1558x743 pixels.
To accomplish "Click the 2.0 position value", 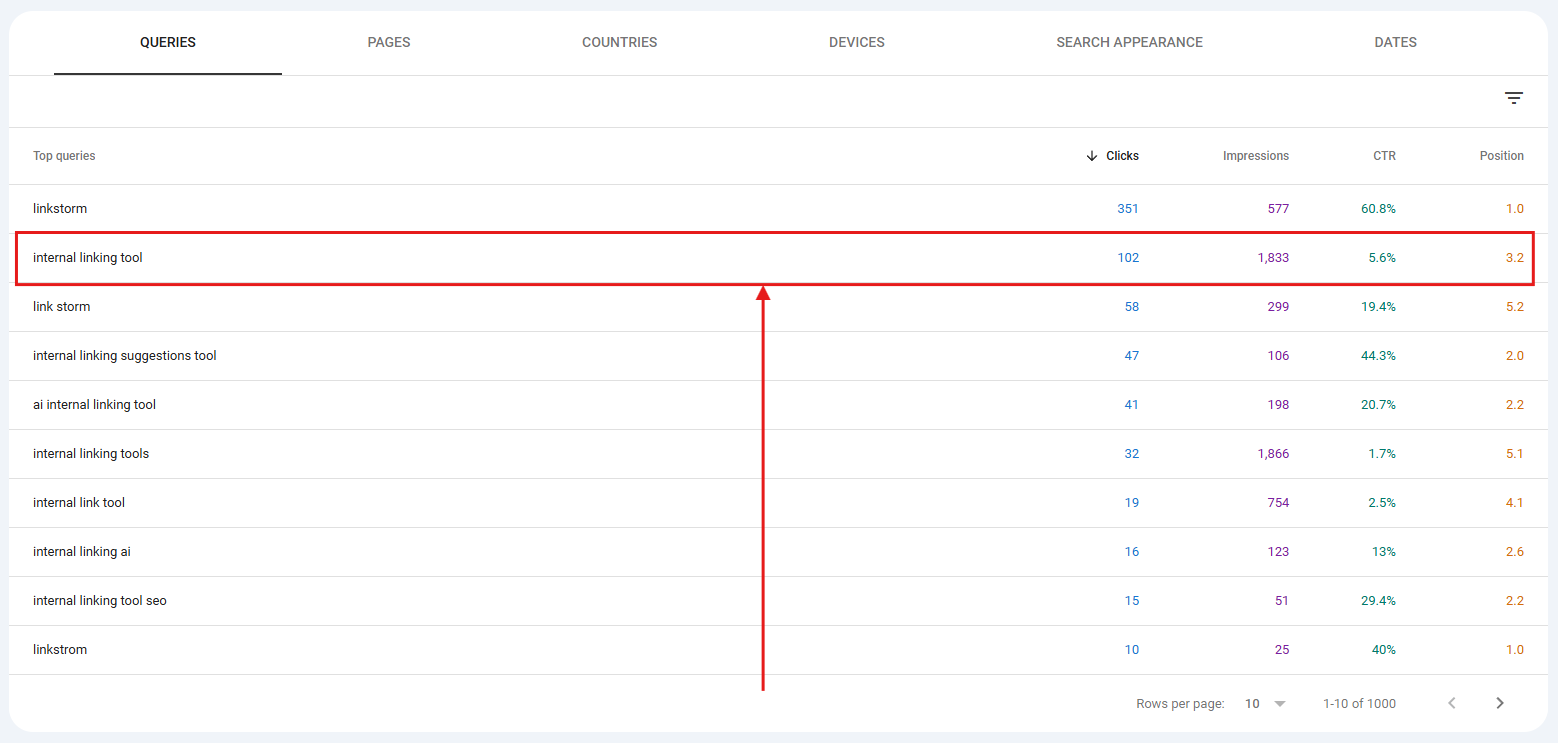I will pos(1515,356).
